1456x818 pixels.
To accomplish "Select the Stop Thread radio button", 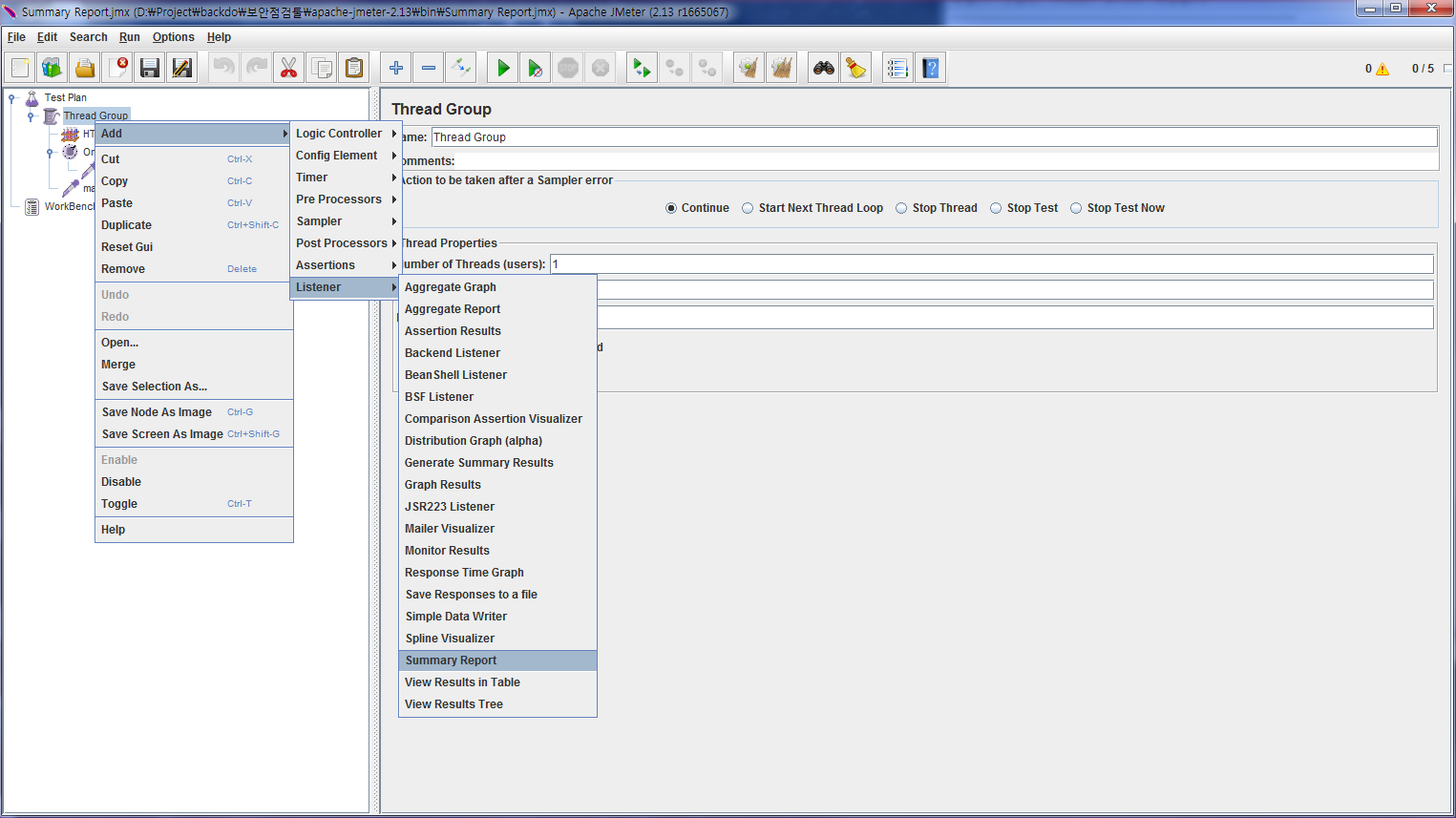I will point(901,208).
